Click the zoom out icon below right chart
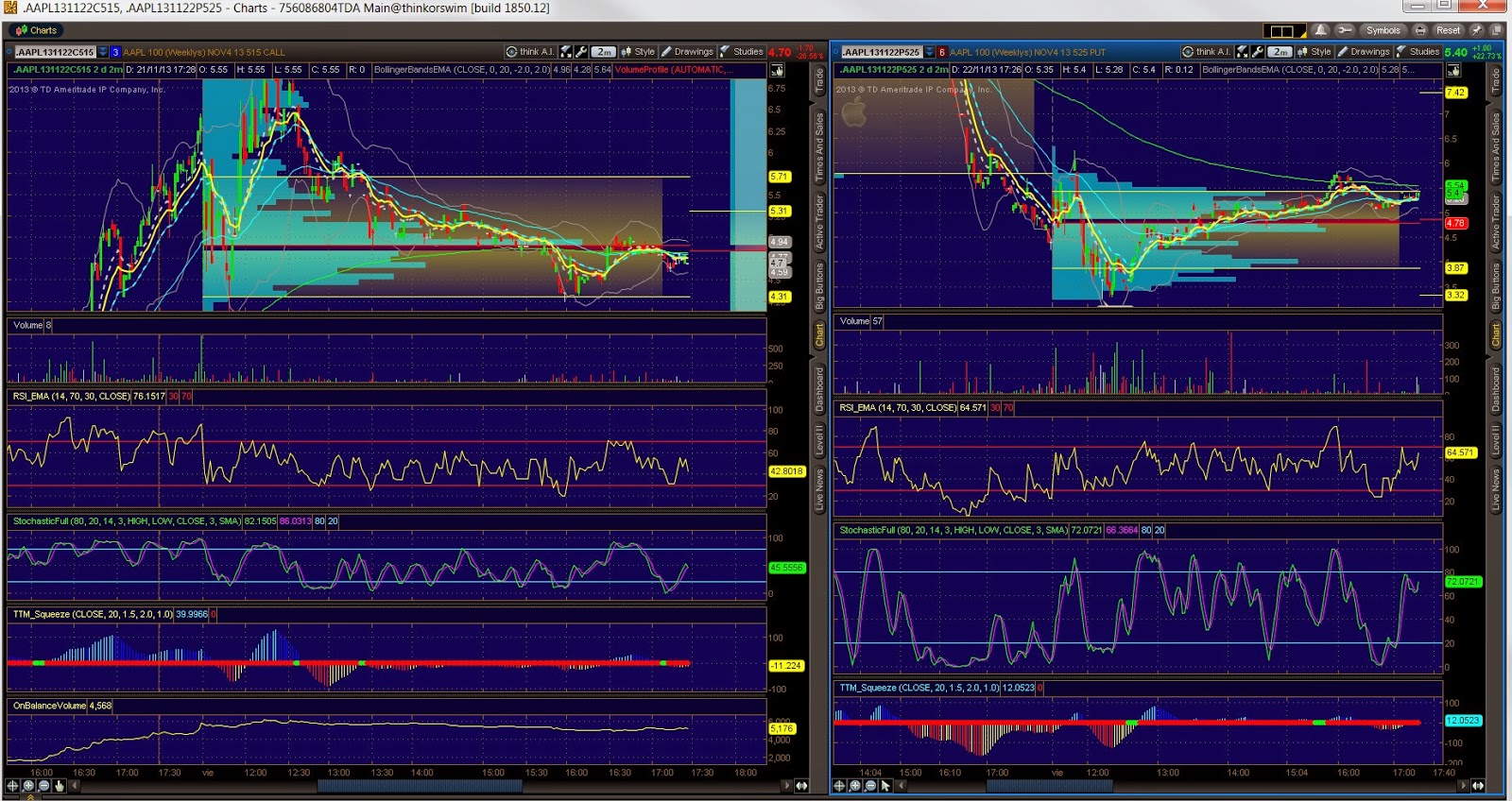The image size is (1512, 801). (x=870, y=786)
